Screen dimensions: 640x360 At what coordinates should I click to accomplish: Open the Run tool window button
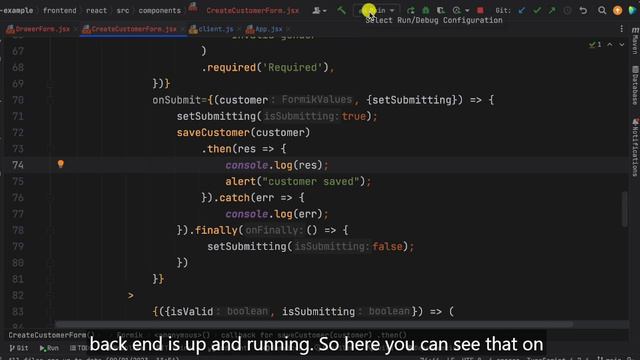[x=49, y=348]
